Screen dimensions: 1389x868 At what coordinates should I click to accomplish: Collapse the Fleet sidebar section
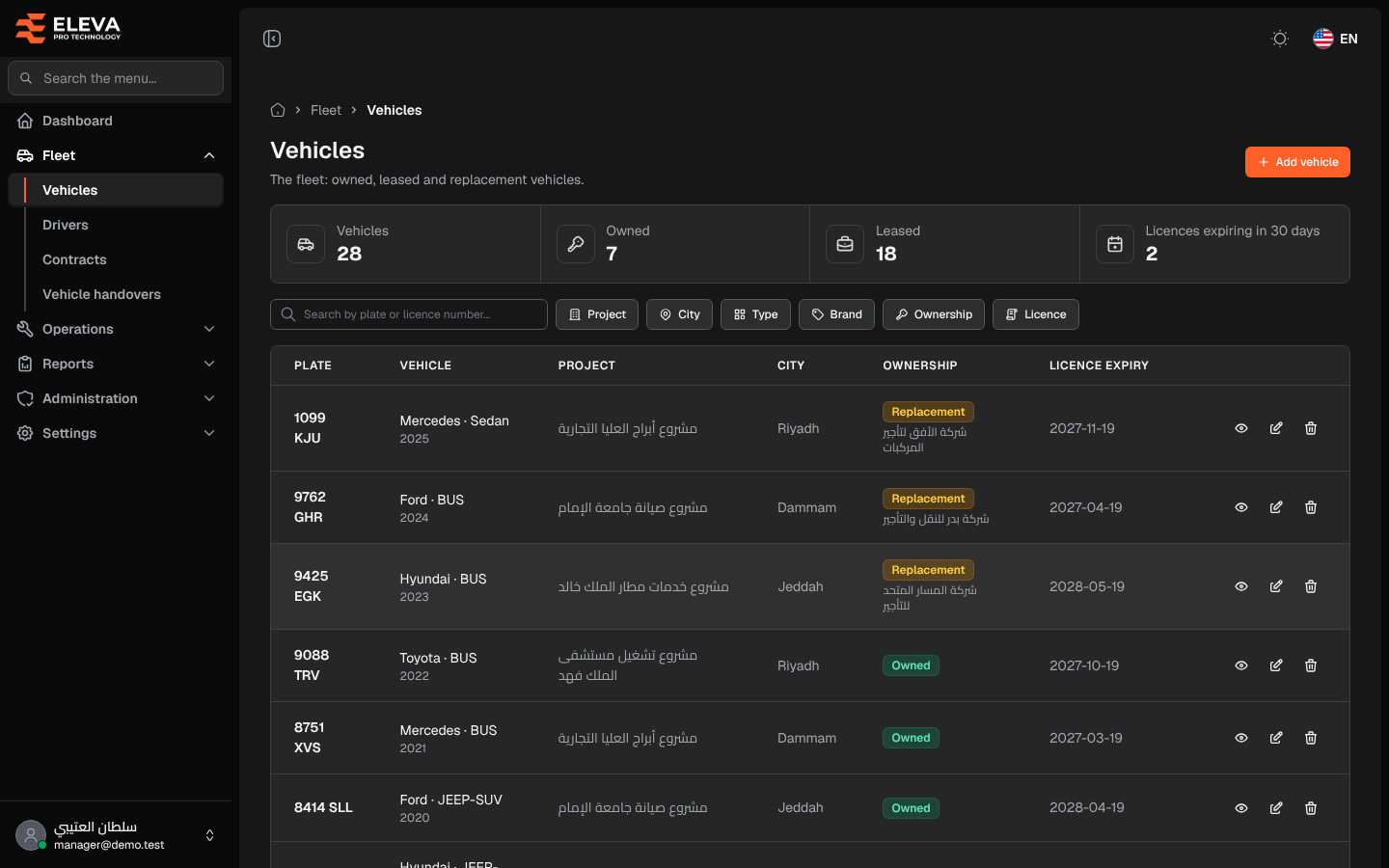116,155
